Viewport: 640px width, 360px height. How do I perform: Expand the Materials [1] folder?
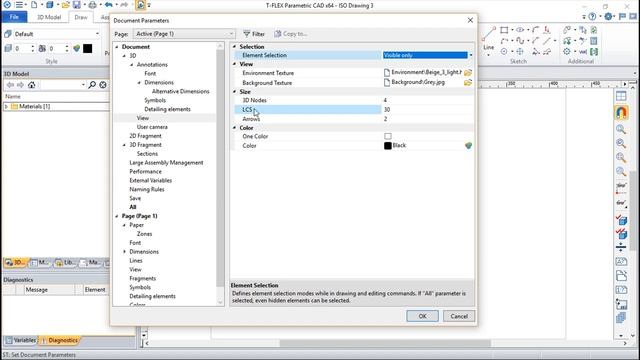(x=6, y=107)
